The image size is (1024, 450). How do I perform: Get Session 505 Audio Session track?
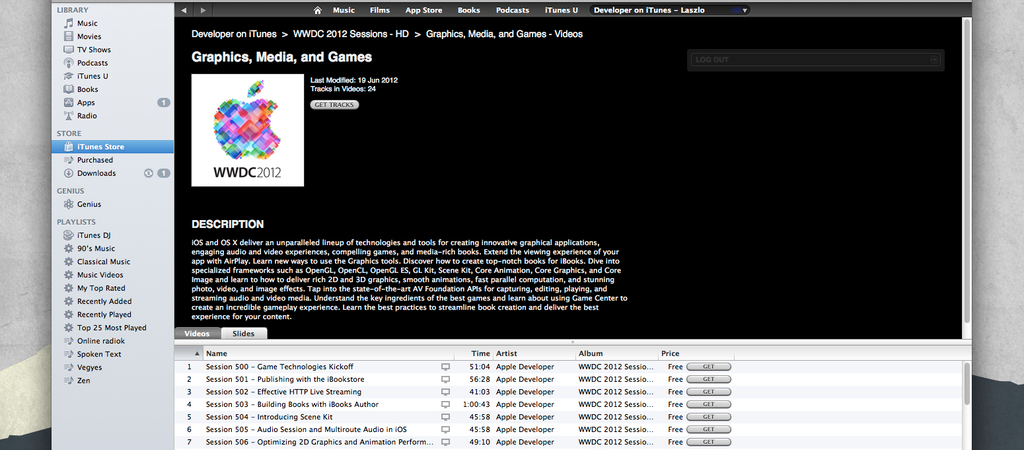click(709, 429)
